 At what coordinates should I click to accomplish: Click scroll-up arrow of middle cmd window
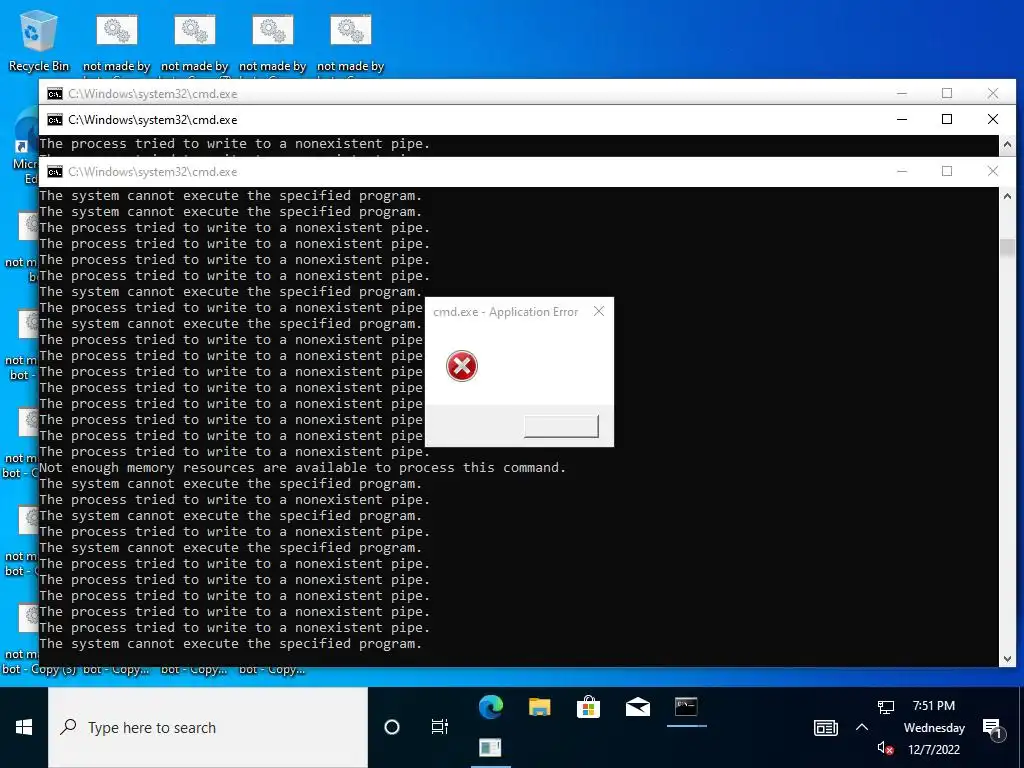(x=1007, y=144)
